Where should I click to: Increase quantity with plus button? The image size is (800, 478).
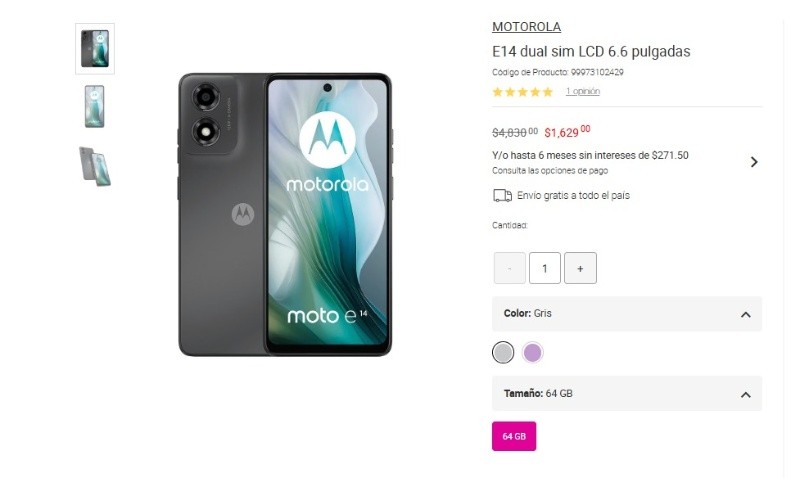pyautogui.click(x=580, y=268)
